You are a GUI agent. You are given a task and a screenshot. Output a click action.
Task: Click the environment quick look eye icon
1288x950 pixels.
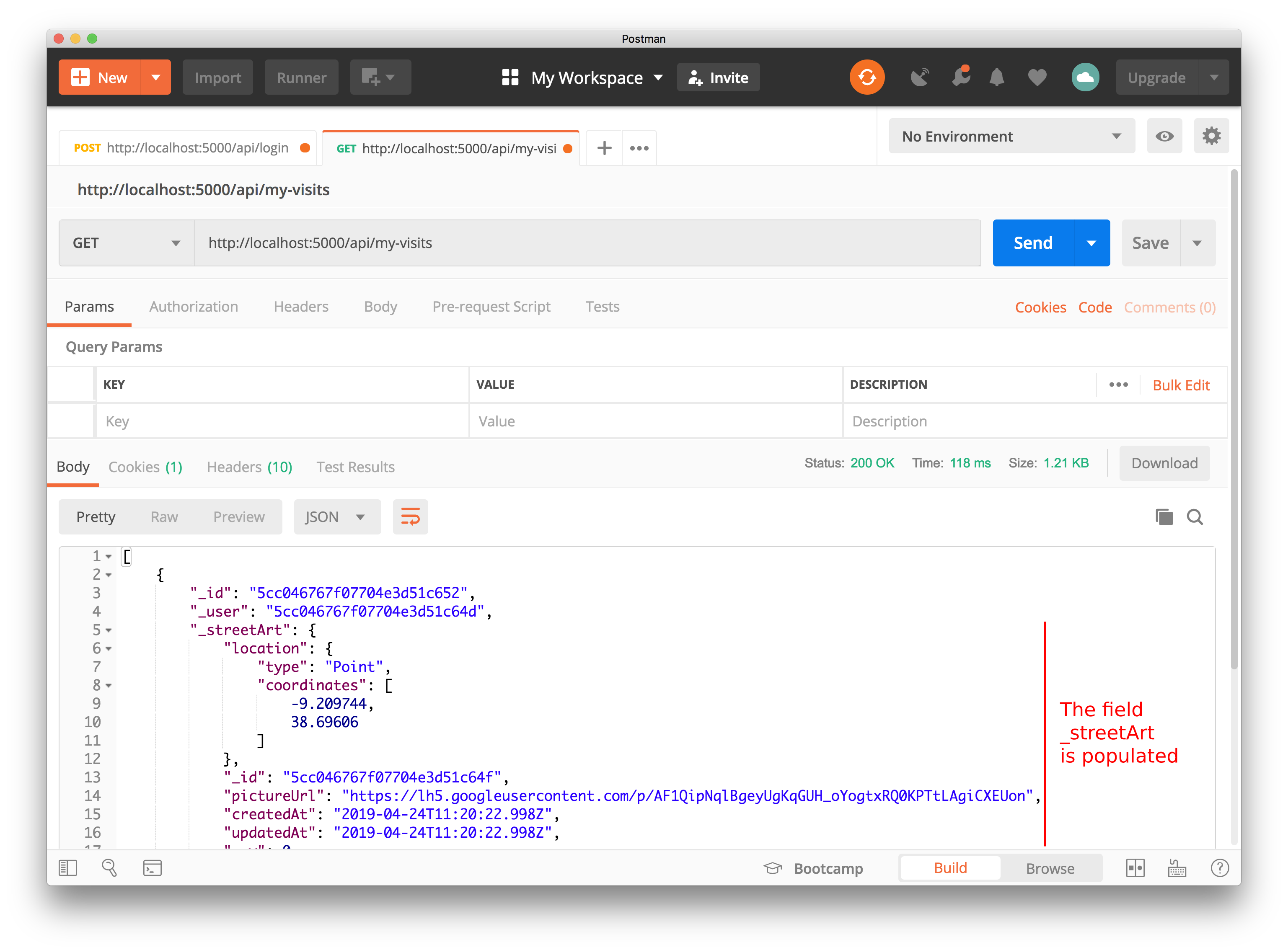click(1164, 136)
